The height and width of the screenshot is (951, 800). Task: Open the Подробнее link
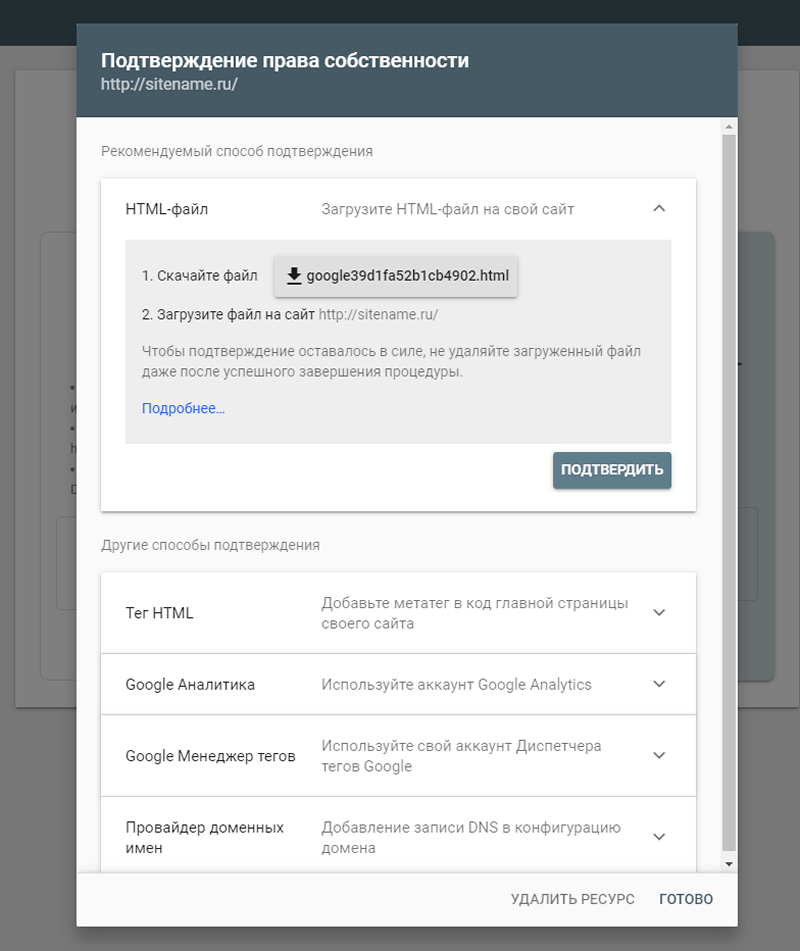tap(183, 408)
